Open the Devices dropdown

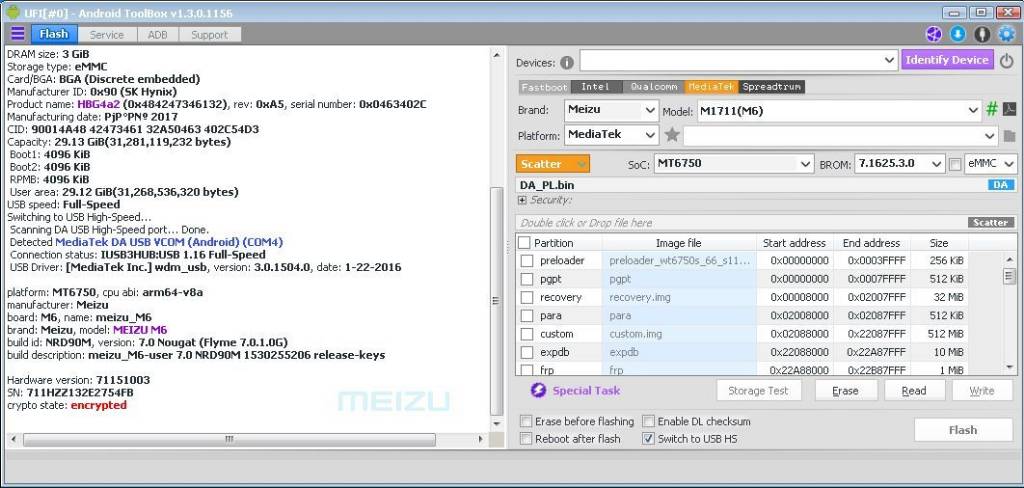(x=739, y=61)
